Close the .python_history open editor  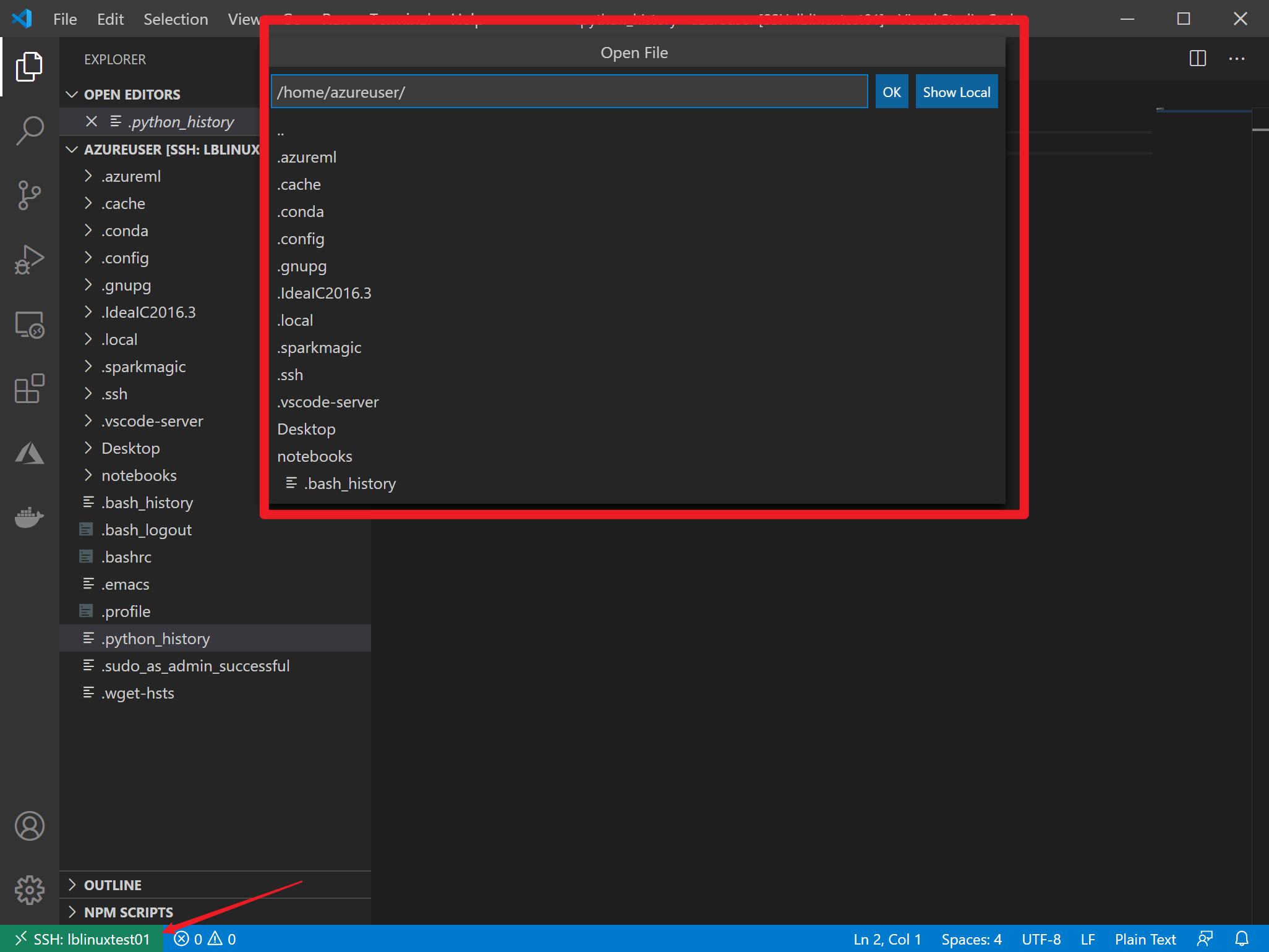coord(92,122)
